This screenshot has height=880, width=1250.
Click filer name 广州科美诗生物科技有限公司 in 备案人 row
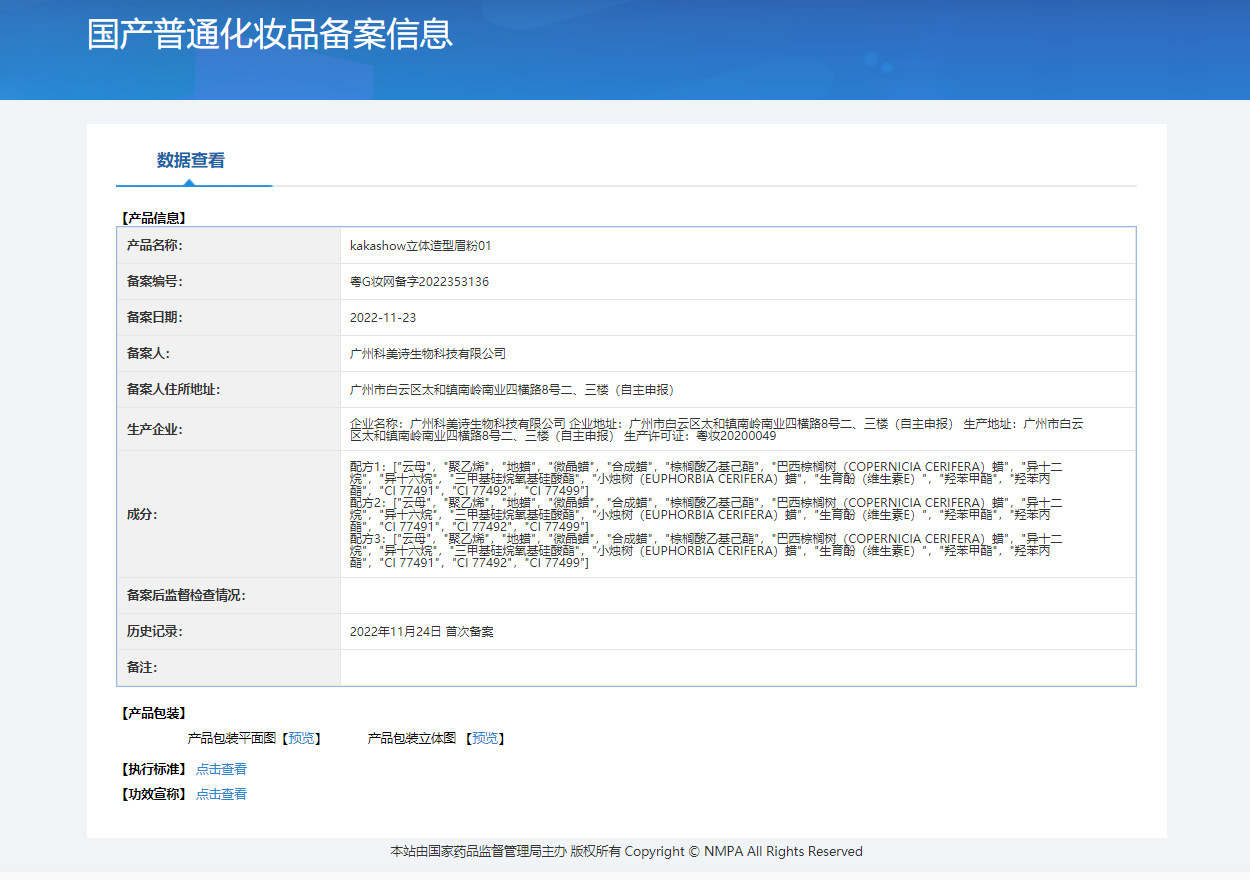coord(428,354)
